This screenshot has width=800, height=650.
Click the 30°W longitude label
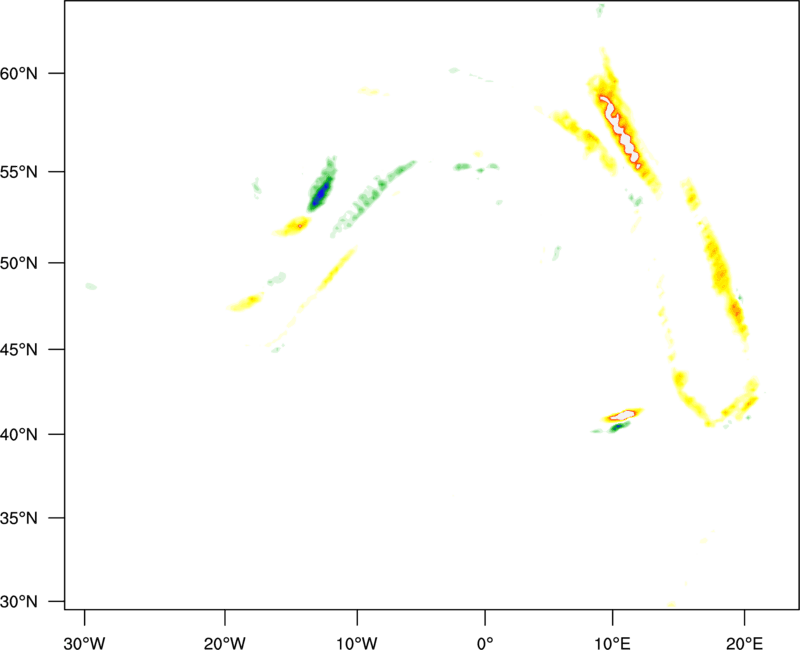[84, 643]
